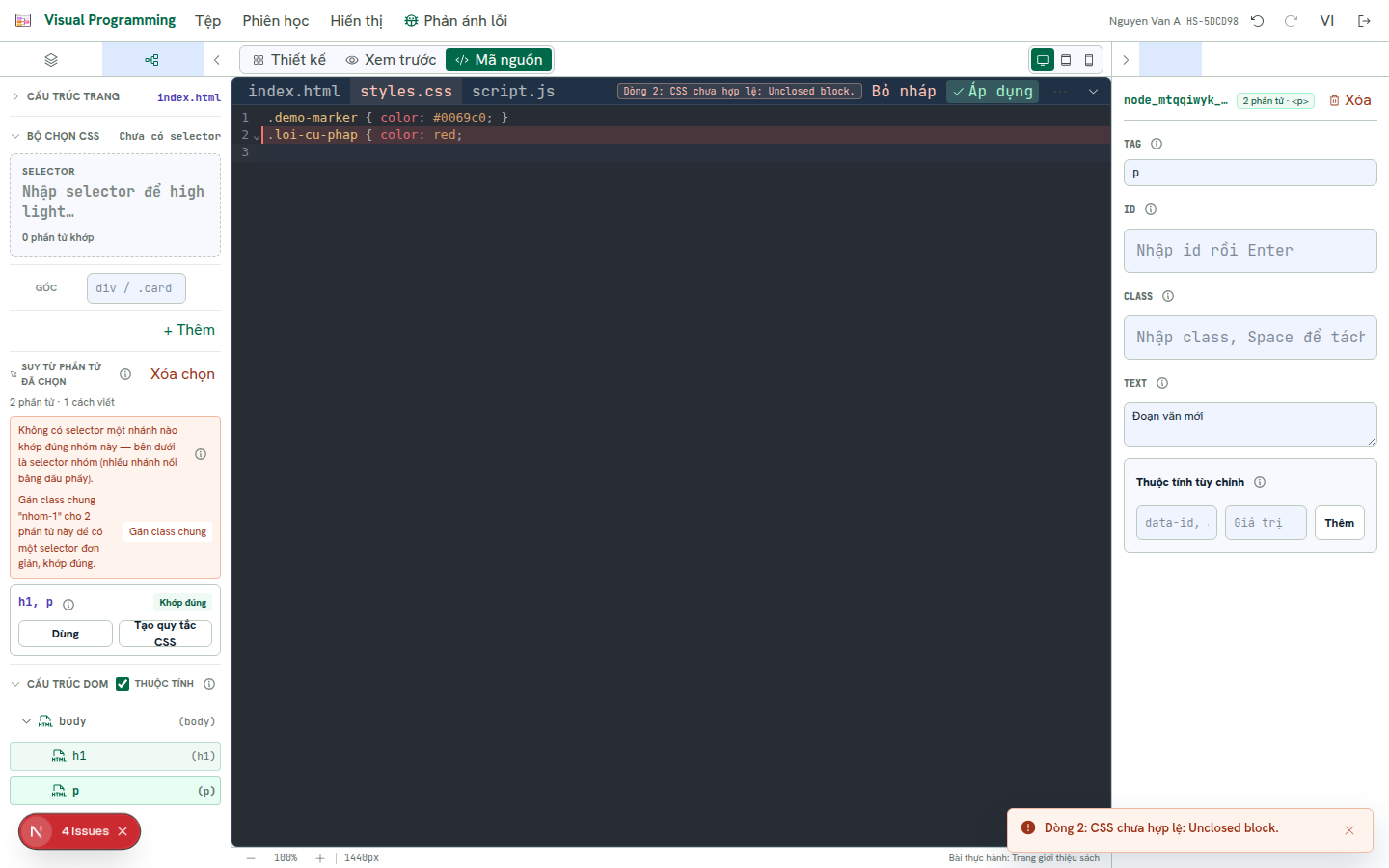
Task: Open info icon beside TEXT label
Action: (1162, 383)
